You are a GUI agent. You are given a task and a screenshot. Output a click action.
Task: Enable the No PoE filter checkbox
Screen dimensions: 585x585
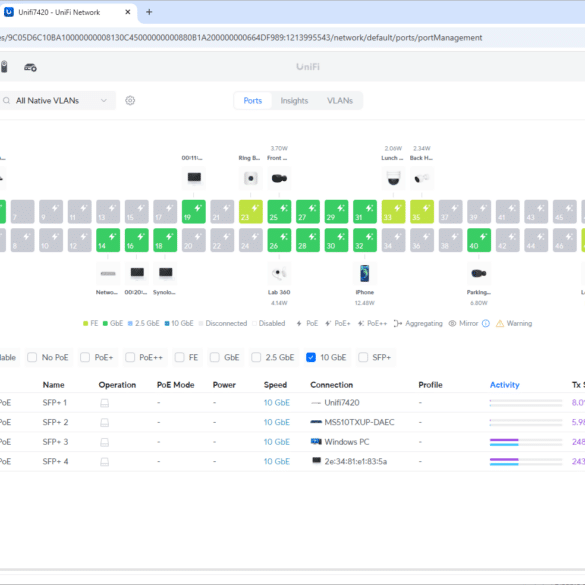[32, 357]
